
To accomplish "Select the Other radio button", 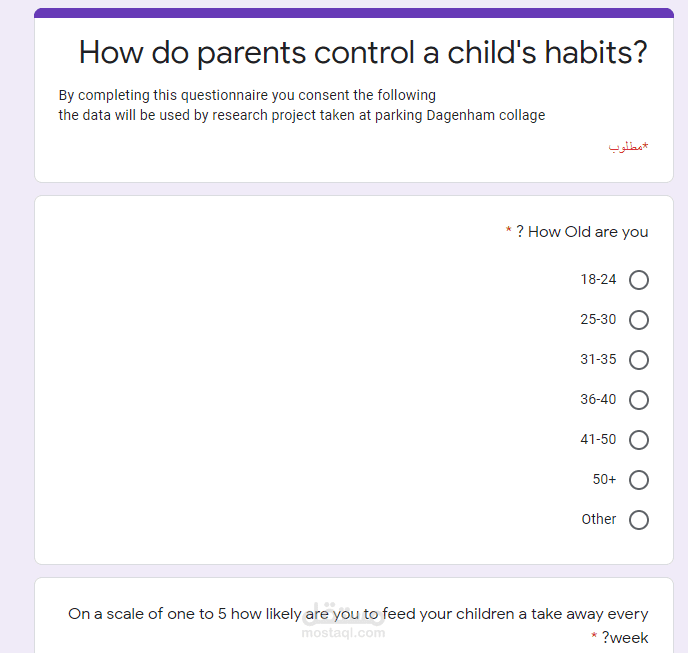I will 639,520.
